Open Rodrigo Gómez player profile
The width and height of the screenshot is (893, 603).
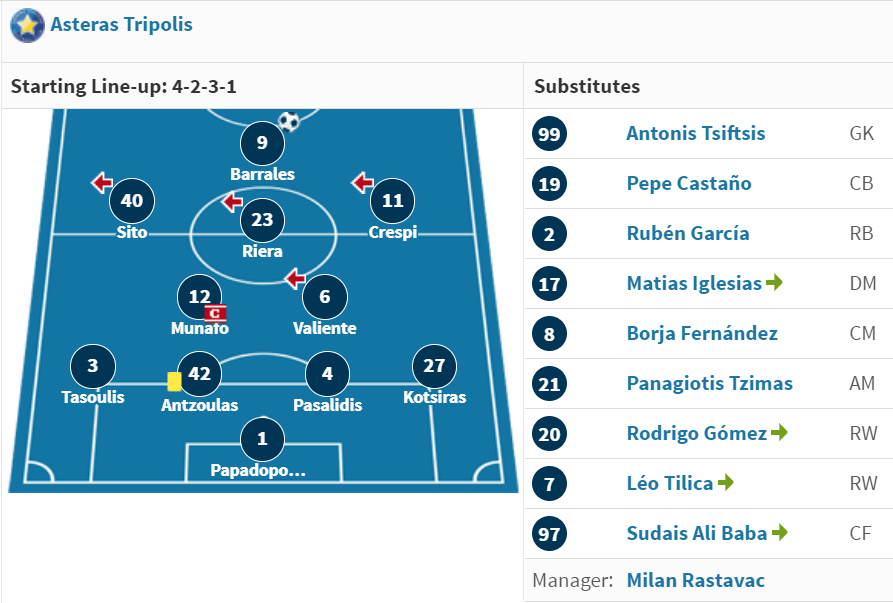click(x=697, y=433)
